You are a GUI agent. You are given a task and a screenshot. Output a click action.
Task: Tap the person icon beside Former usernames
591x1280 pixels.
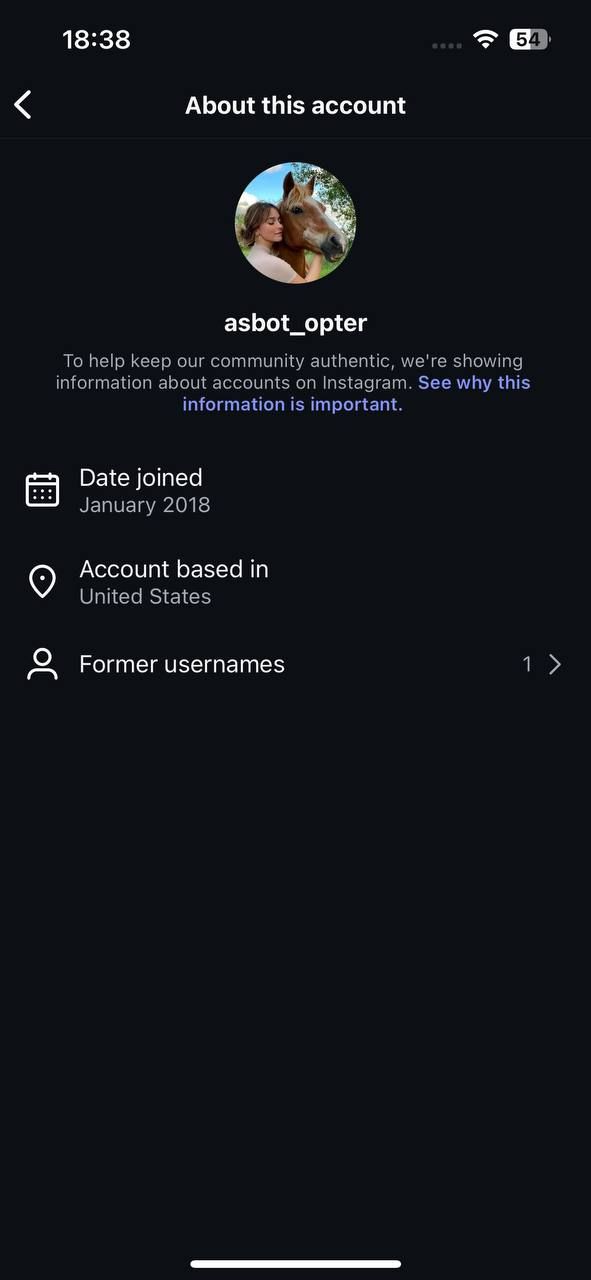[42, 664]
